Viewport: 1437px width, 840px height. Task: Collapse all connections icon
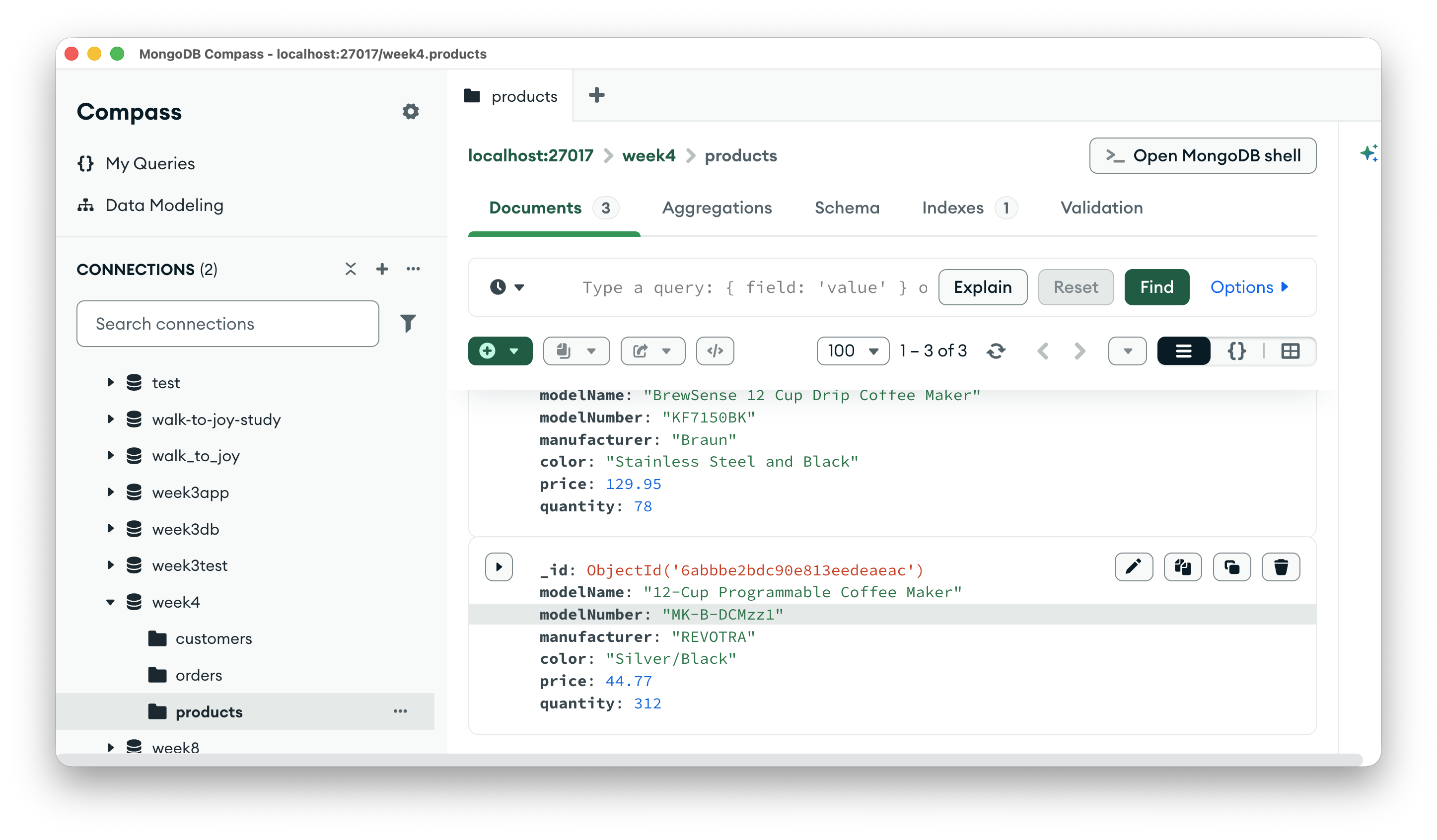[351, 269]
